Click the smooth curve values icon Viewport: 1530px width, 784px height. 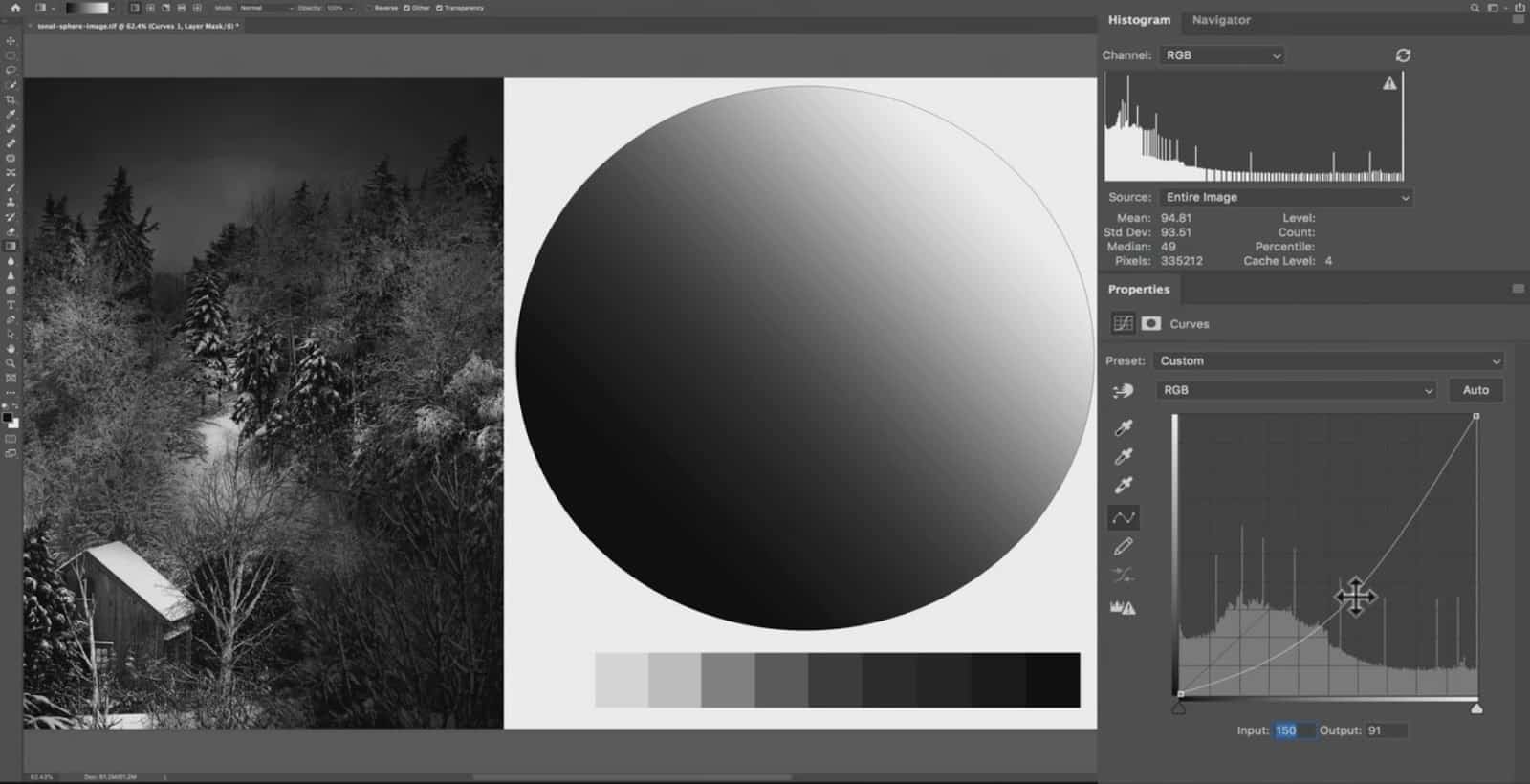click(x=1124, y=576)
